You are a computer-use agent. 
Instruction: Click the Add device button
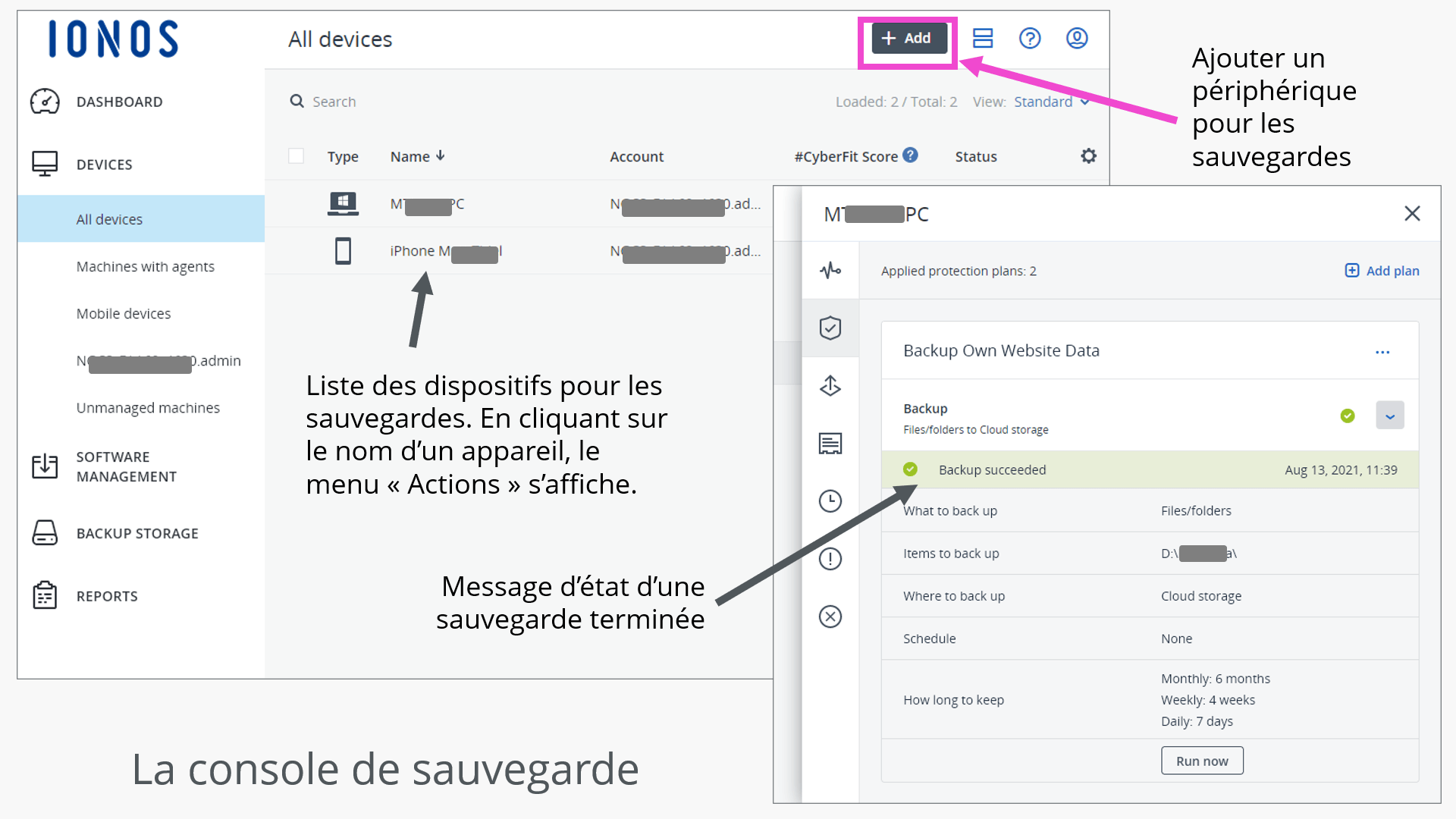[x=908, y=38]
